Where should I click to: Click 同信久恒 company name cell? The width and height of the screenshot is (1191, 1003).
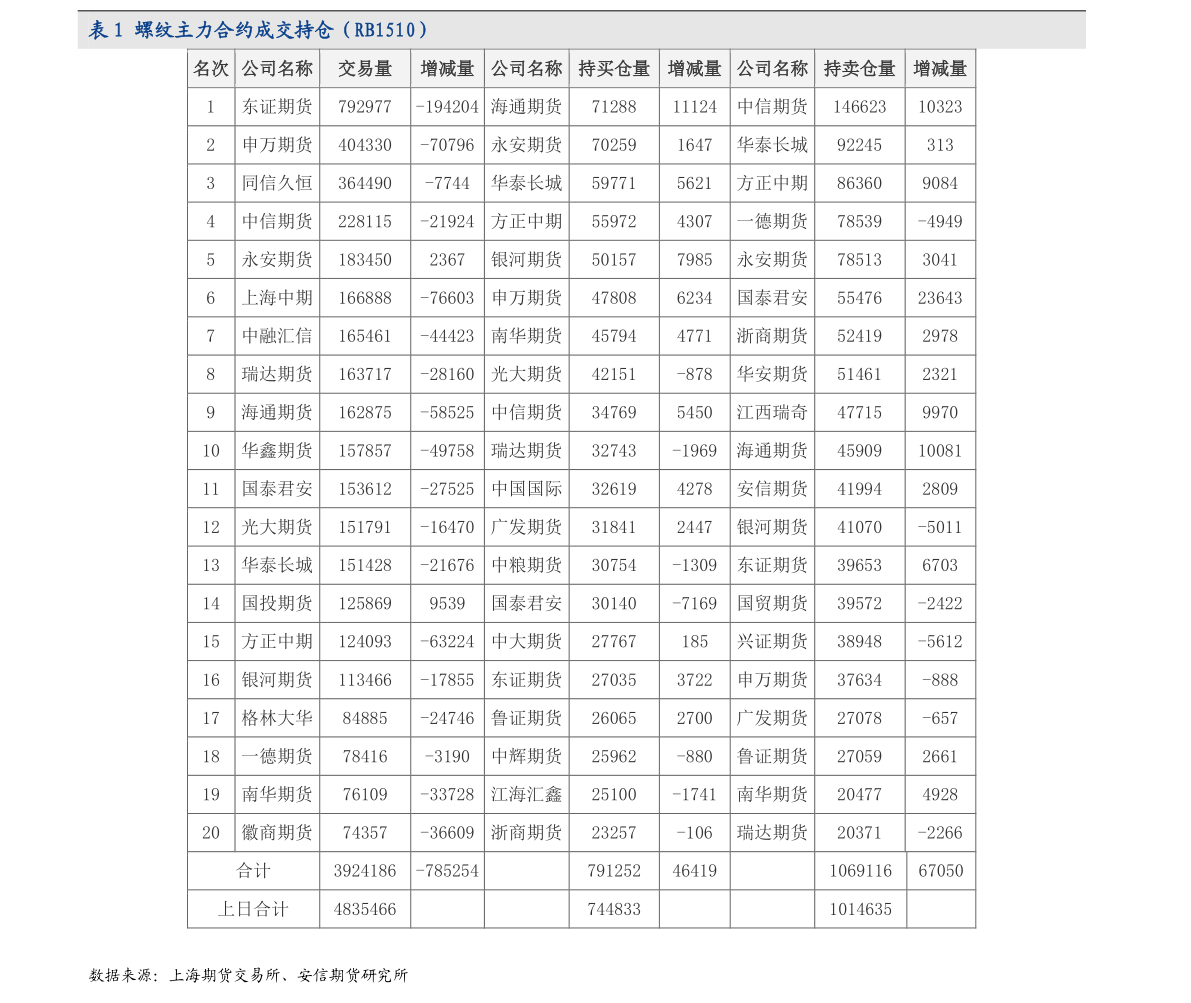coord(277,183)
